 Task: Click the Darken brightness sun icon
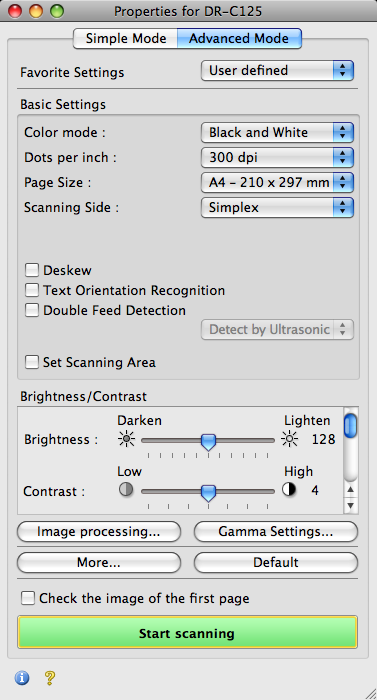pyautogui.click(x=126, y=440)
